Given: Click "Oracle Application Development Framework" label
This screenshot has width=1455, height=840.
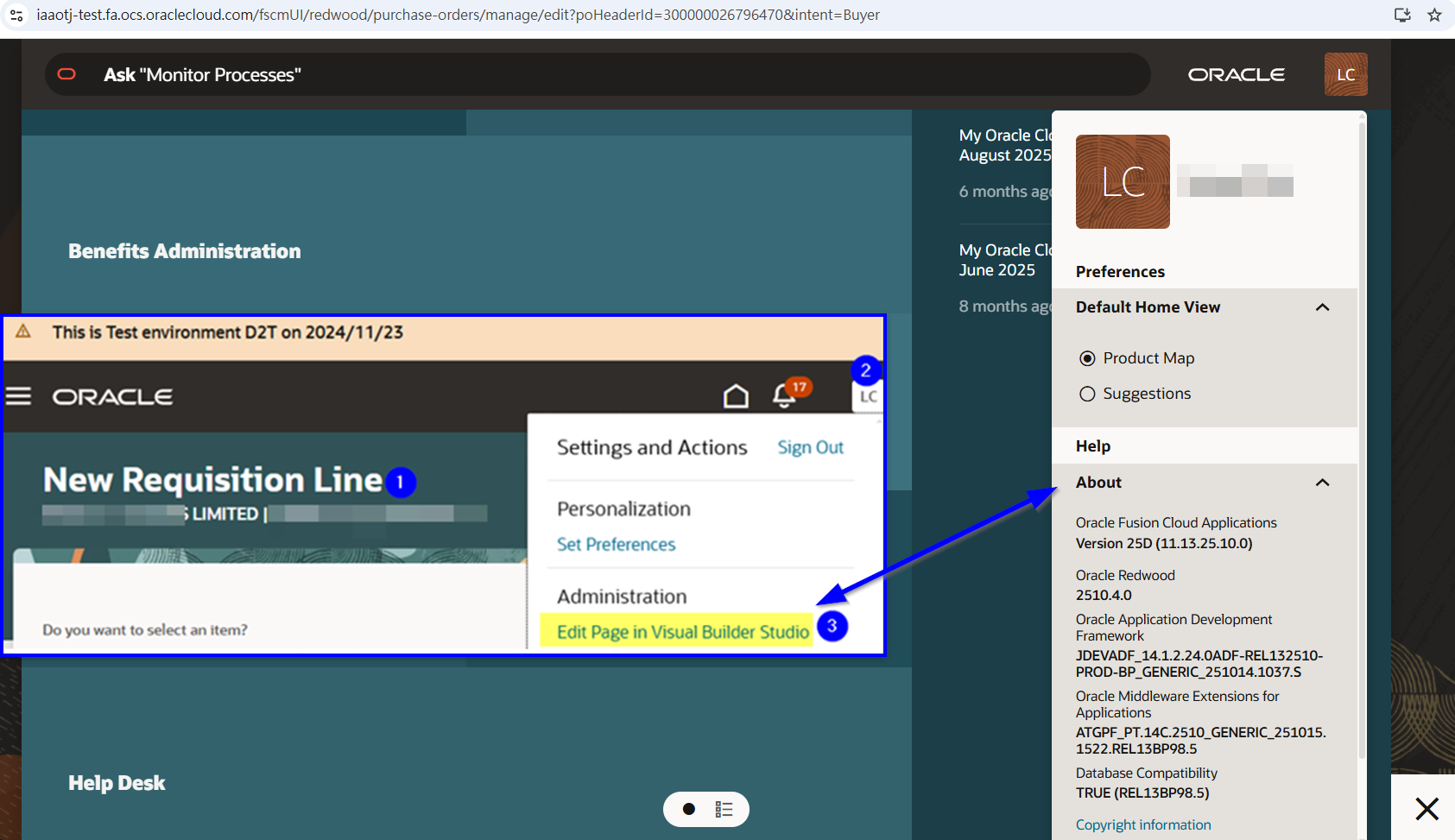Looking at the screenshot, I should coord(1174,628).
